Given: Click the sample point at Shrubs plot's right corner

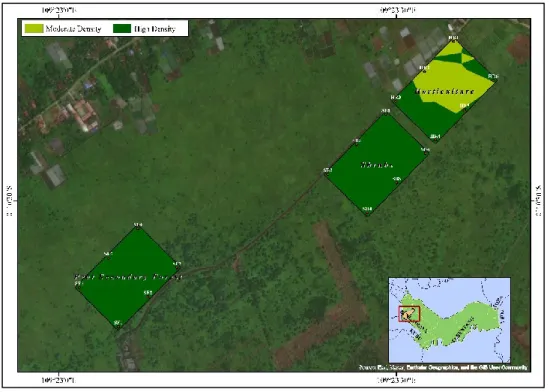Looking at the screenshot, I should pos(425,153).
